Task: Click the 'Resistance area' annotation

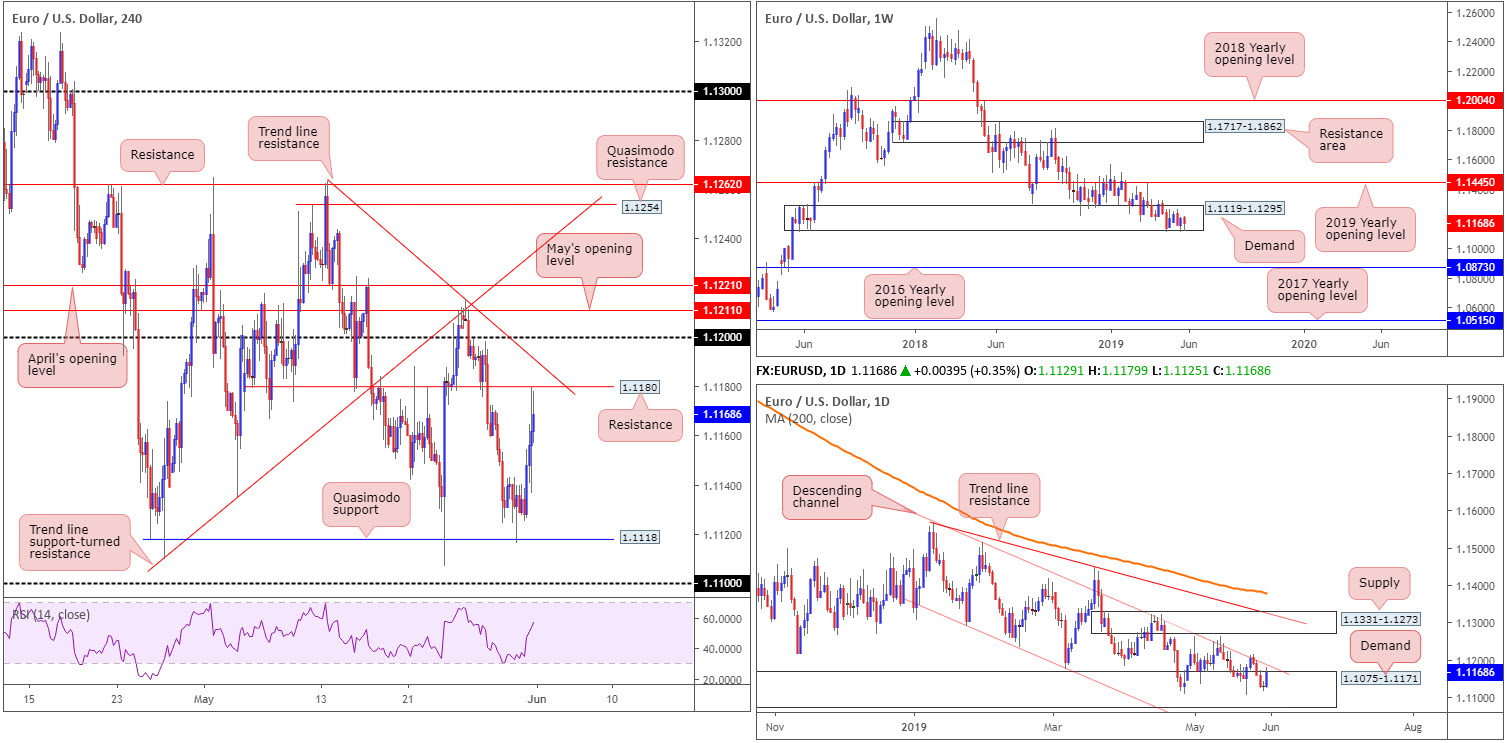Action: [x=1350, y=140]
